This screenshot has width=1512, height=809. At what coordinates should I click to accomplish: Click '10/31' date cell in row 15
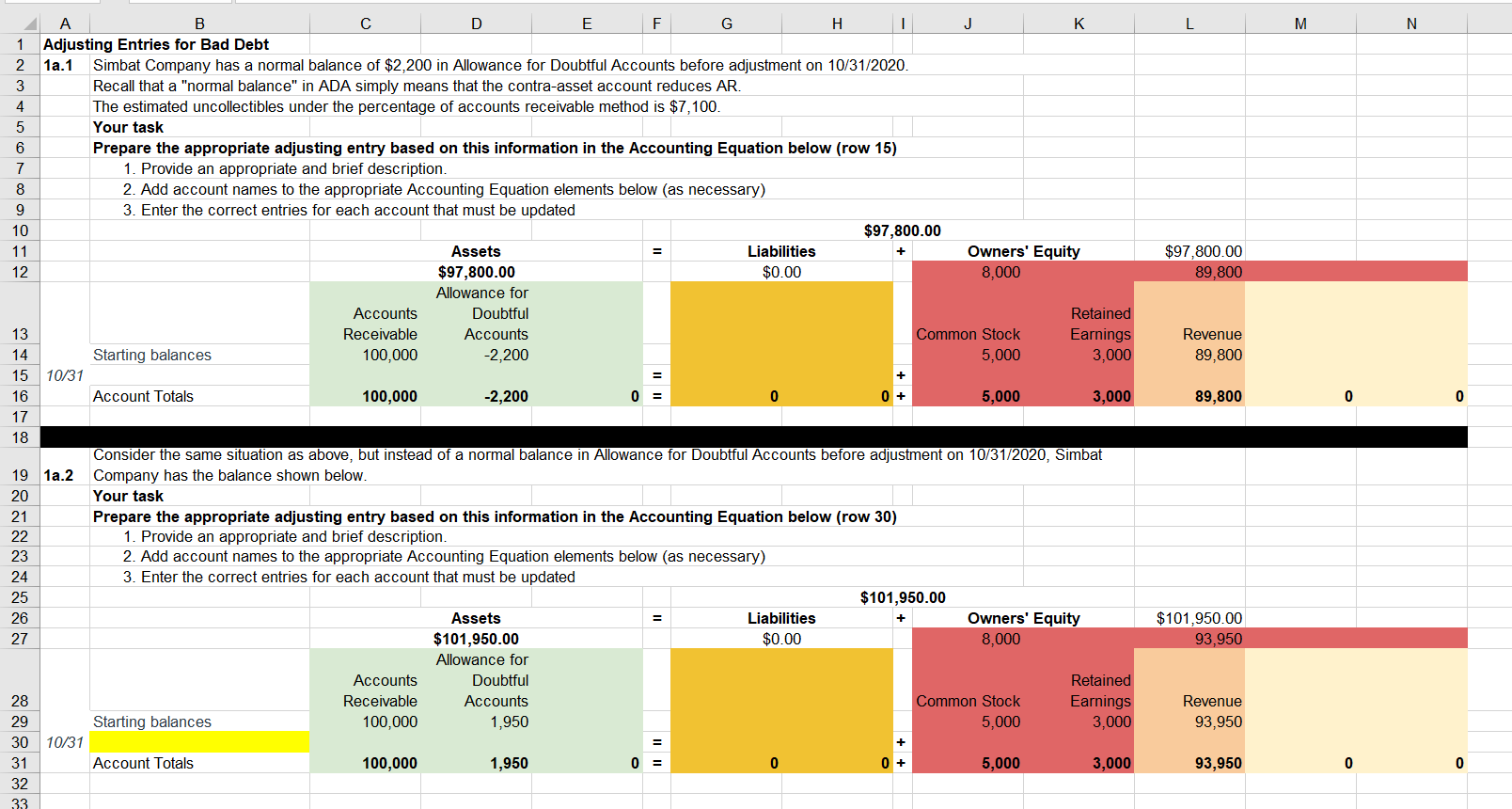(x=65, y=375)
